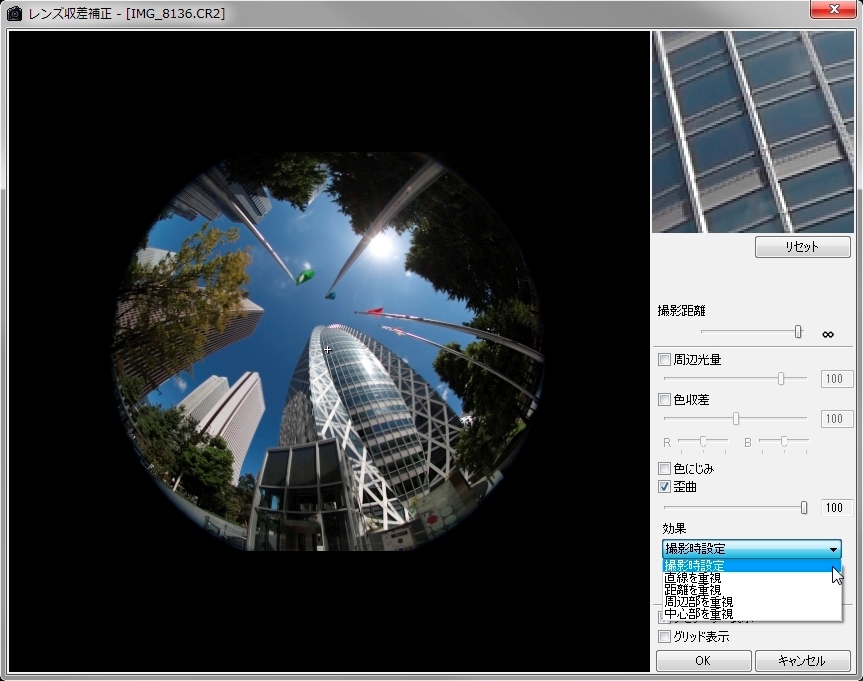Click the 歪曲 distortion slider handle

[x=804, y=507]
